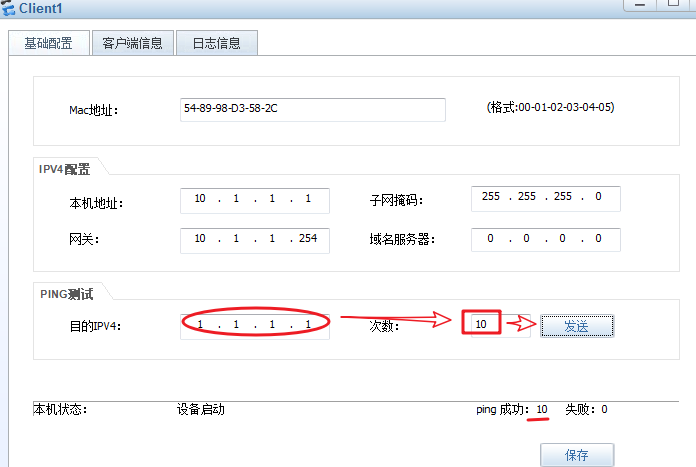The width and height of the screenshot is (696, 467).
Task: Click the 次数 count field
Action: 500,325
